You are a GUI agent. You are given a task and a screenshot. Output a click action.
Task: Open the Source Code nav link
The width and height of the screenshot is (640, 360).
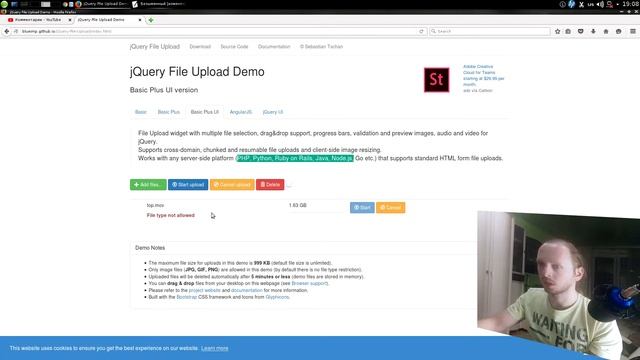click(x=234, y=47)
